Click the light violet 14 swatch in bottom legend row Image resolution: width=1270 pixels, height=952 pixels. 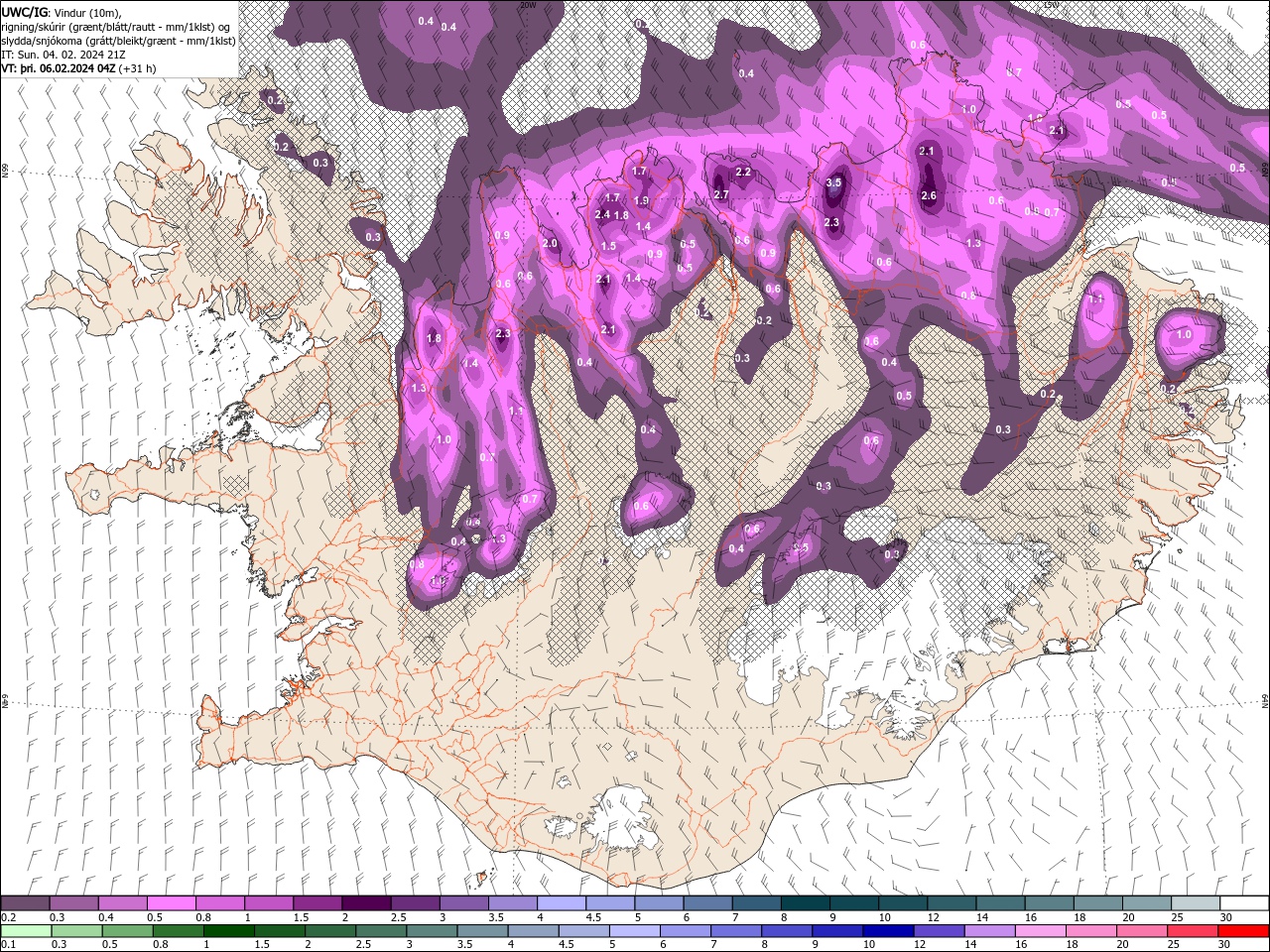click(x=988, y=930)
